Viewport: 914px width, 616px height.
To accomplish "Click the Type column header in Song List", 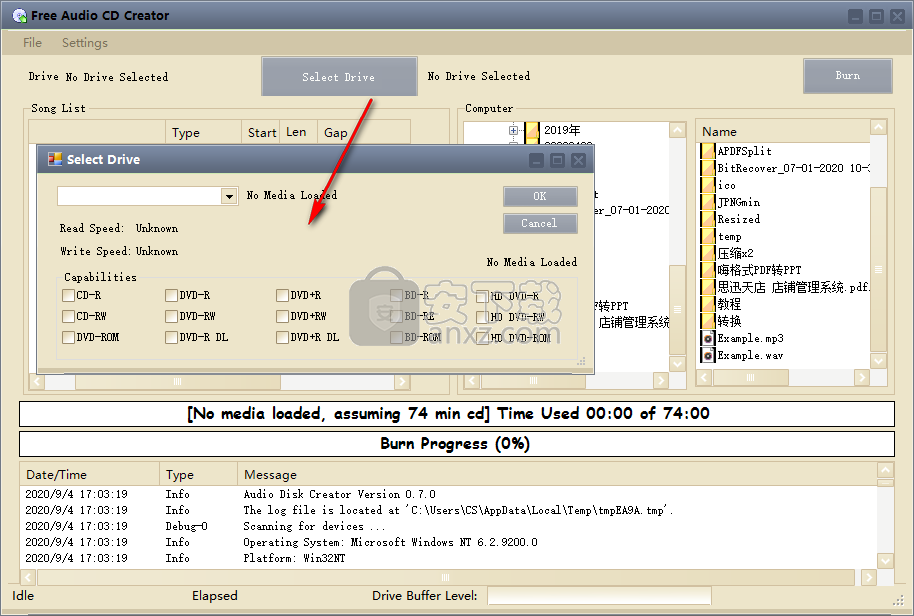I will coord(203,133).
